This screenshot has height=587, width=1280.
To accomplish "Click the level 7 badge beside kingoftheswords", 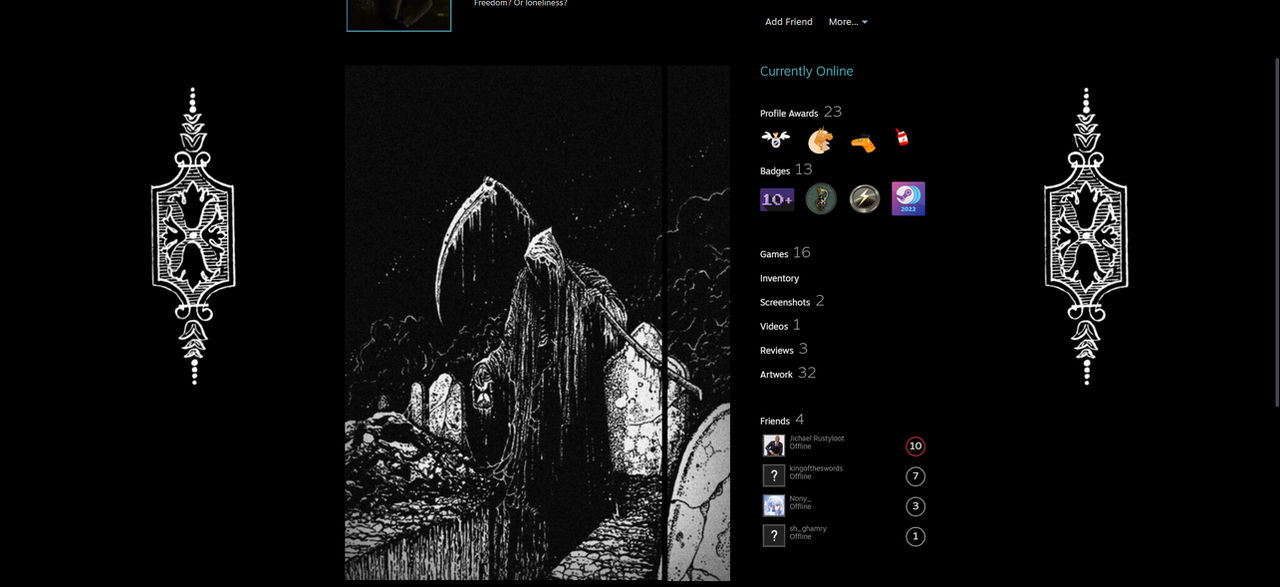I will (x=915, y=476).
